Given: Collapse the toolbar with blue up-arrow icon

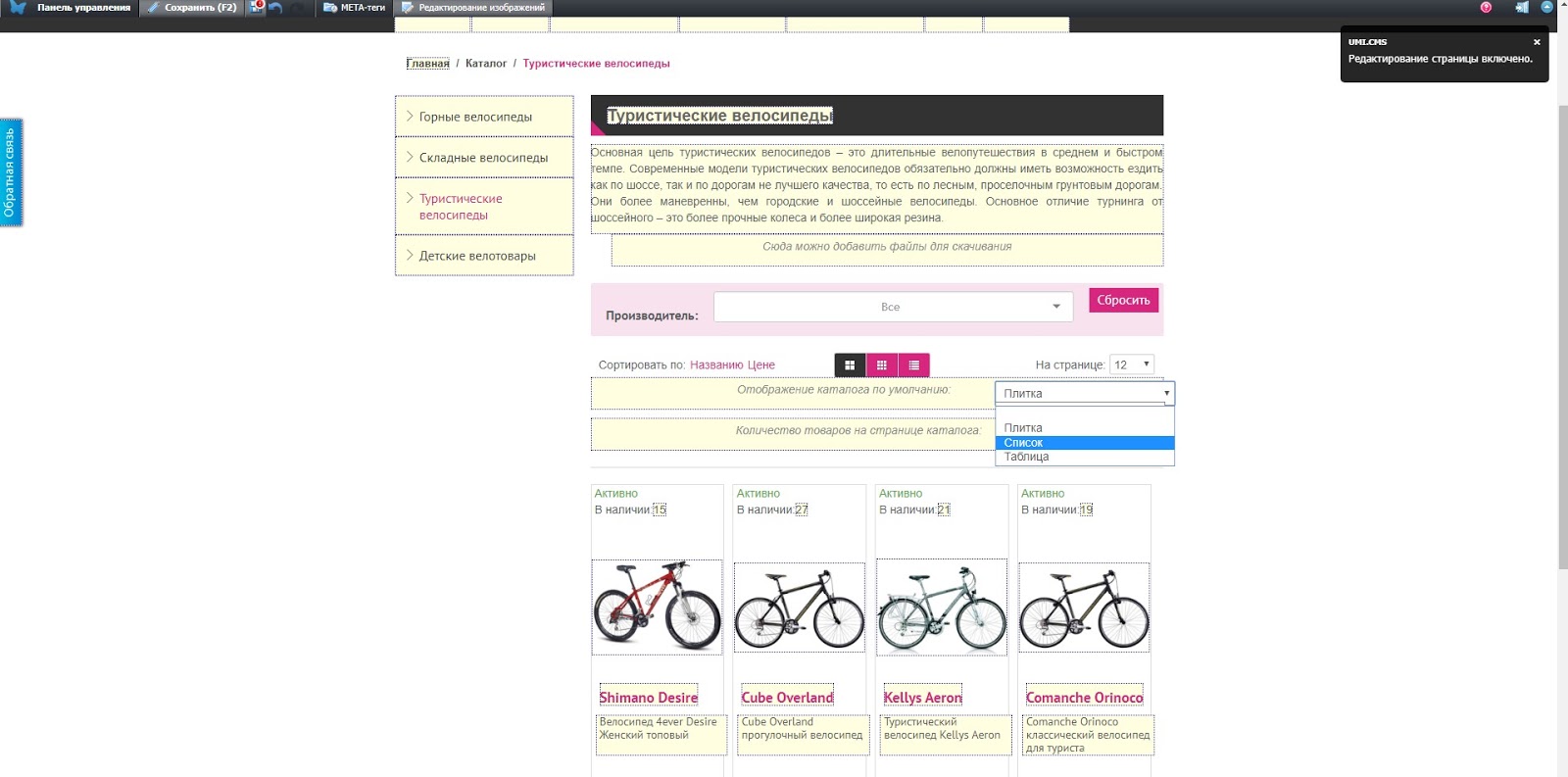Looking at the screenshot, I should pos(1547,7).
